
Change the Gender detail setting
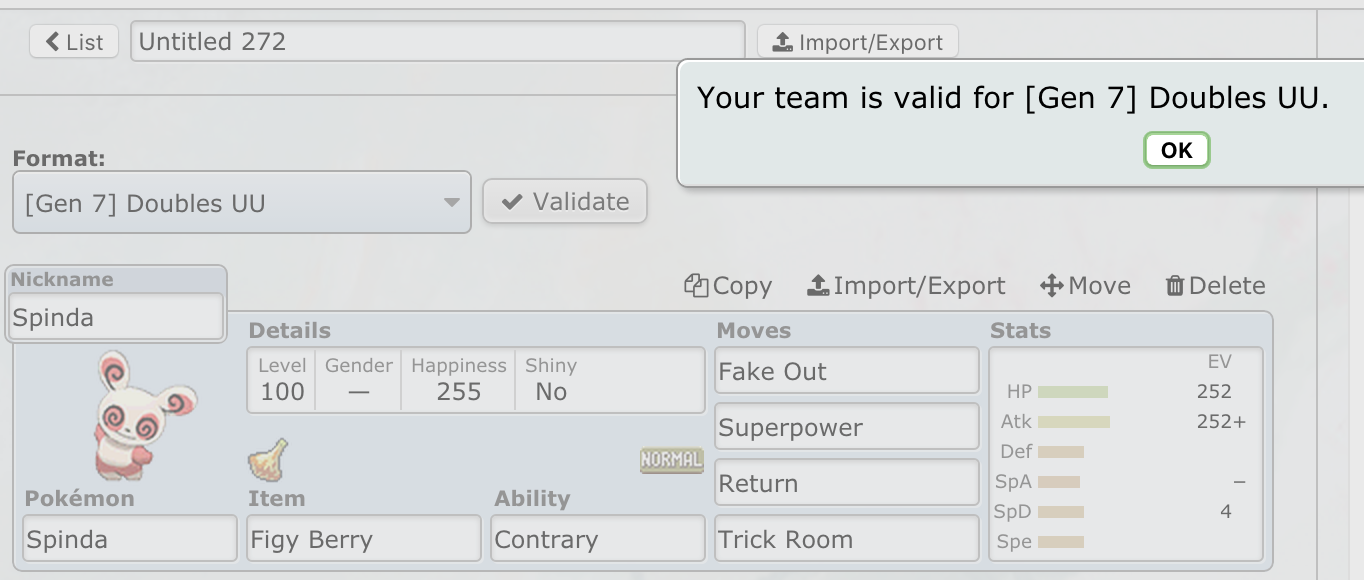point(359,381)
